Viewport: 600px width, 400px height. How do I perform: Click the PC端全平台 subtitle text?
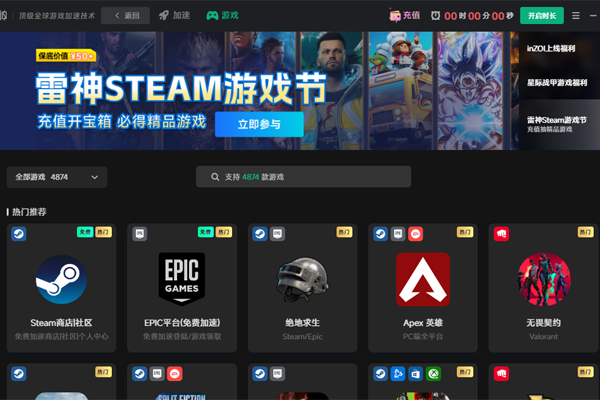coord(423,336)
